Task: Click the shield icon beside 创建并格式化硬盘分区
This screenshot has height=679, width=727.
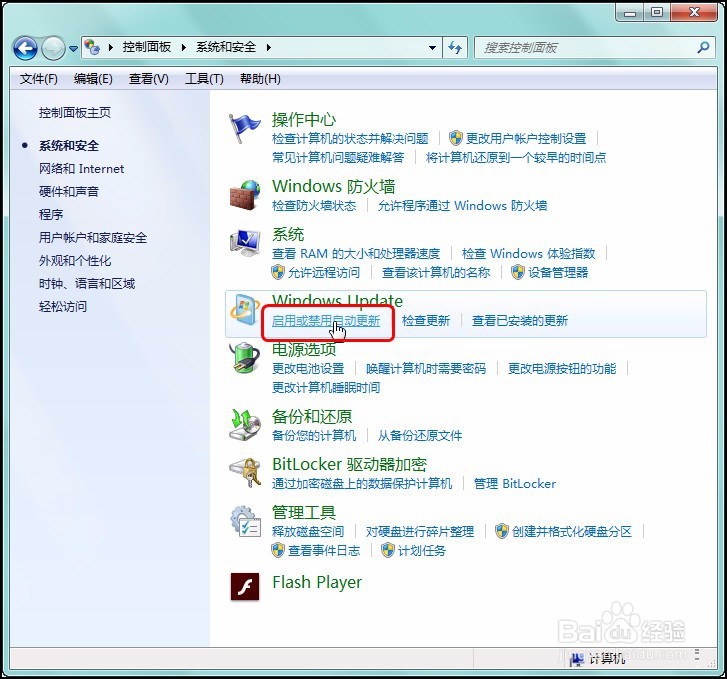Action: (502, 531)
